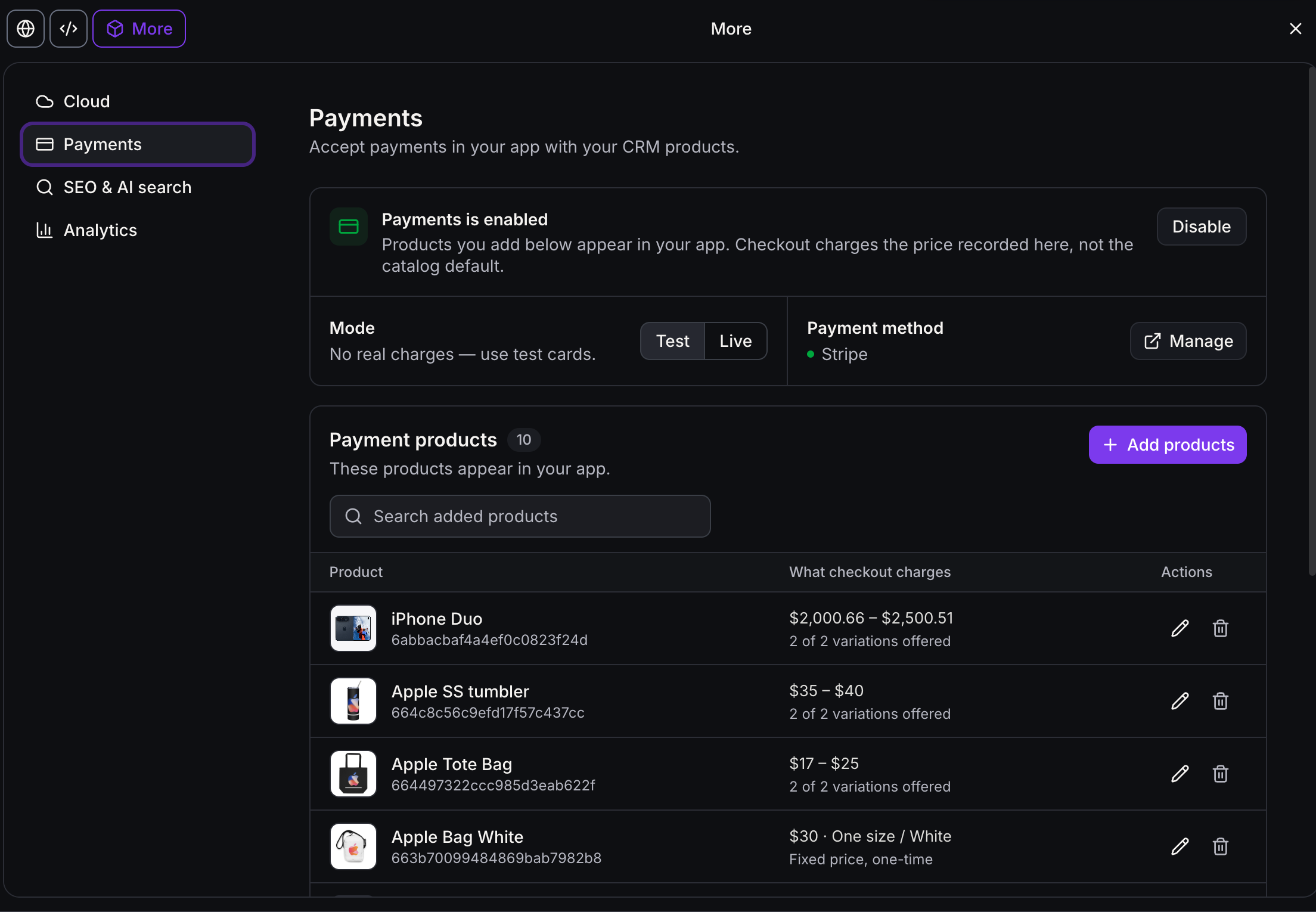Focus the Search added products field
1316x912 pixels.
click(x=520, y=516)
